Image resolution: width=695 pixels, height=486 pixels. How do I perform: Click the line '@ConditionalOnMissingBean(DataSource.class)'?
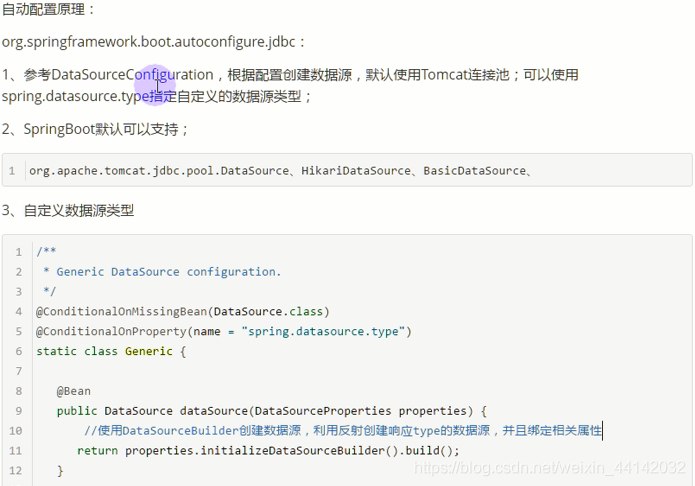click(x=183, y=312)
